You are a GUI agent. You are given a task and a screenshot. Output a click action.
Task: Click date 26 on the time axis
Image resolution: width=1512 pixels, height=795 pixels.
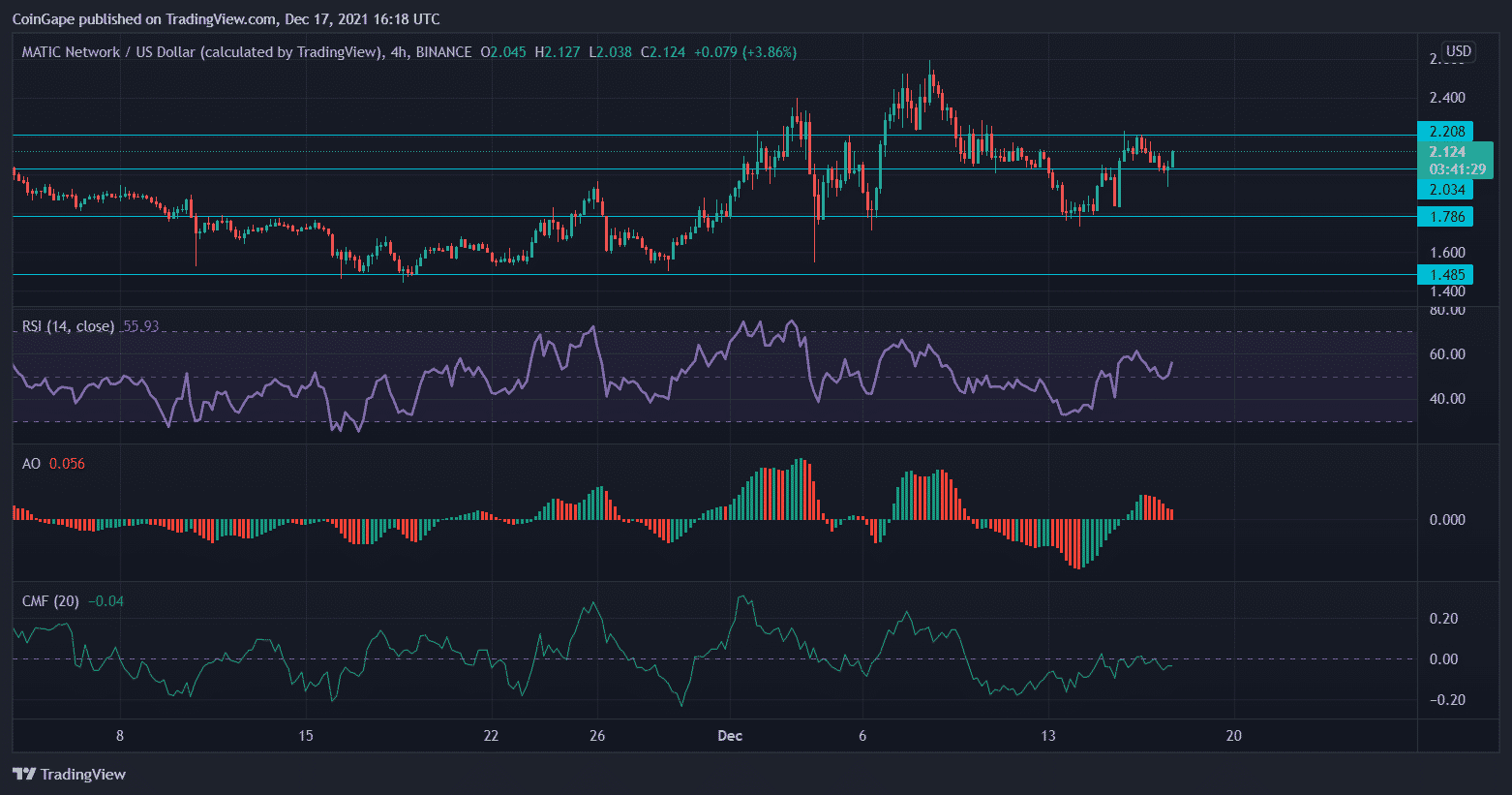coord(597,736)
